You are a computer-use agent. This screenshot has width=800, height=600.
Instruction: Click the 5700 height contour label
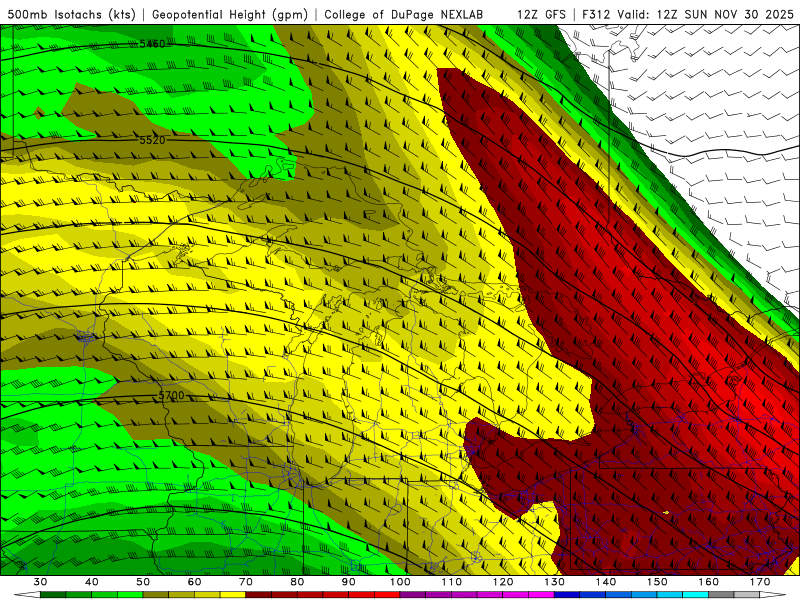click(x=171, y=395)
